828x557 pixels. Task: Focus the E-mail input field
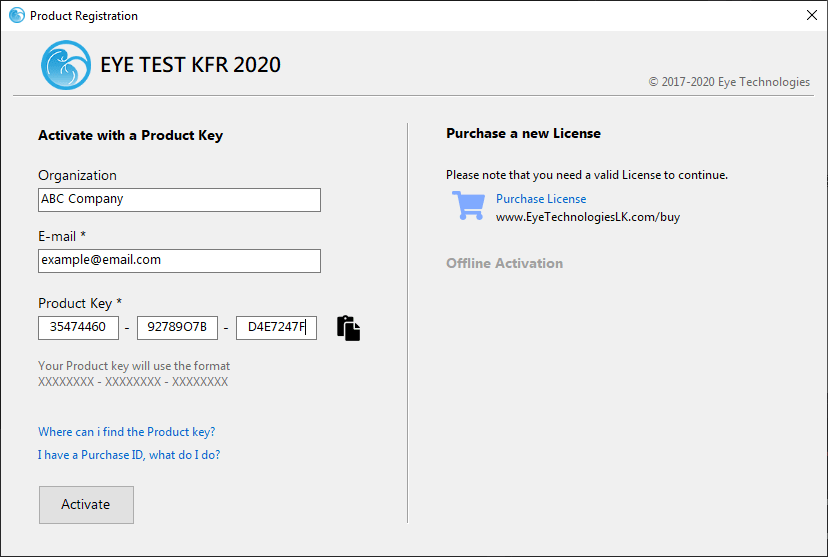[x=180, y=261]
